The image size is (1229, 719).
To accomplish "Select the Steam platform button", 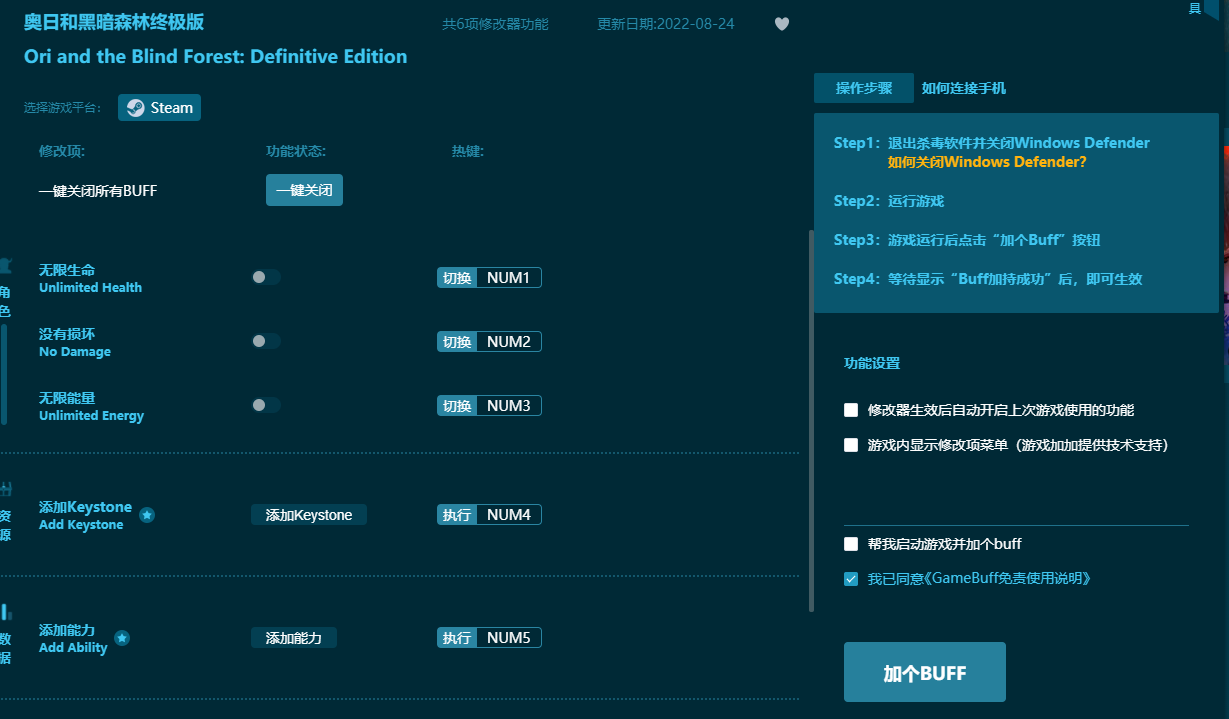I will click(159, 108).
